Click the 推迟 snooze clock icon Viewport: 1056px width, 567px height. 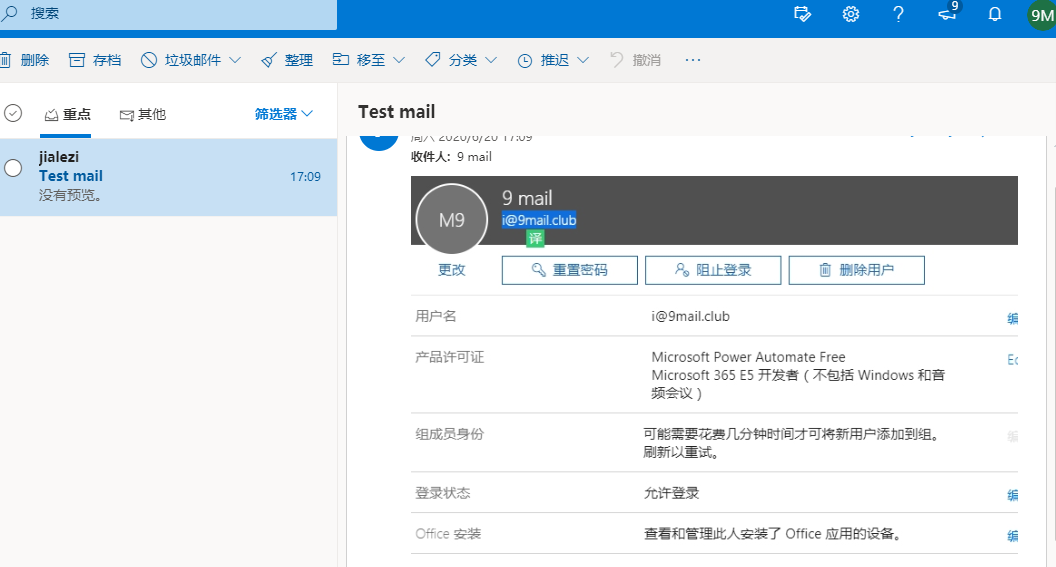(x=525, y=61)
